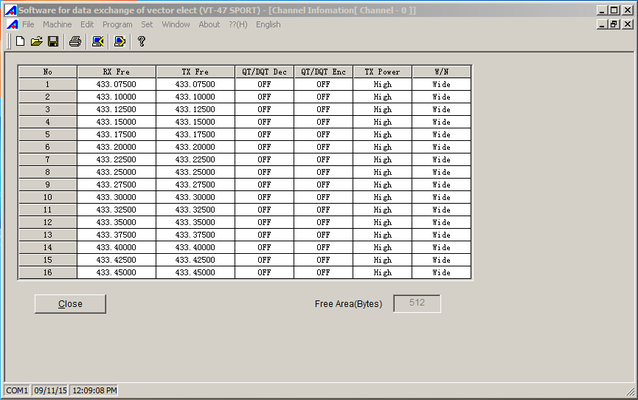Click W/N Wide cell in row 14
This screenshot has width=638, height=400.
tap(441, 247)
